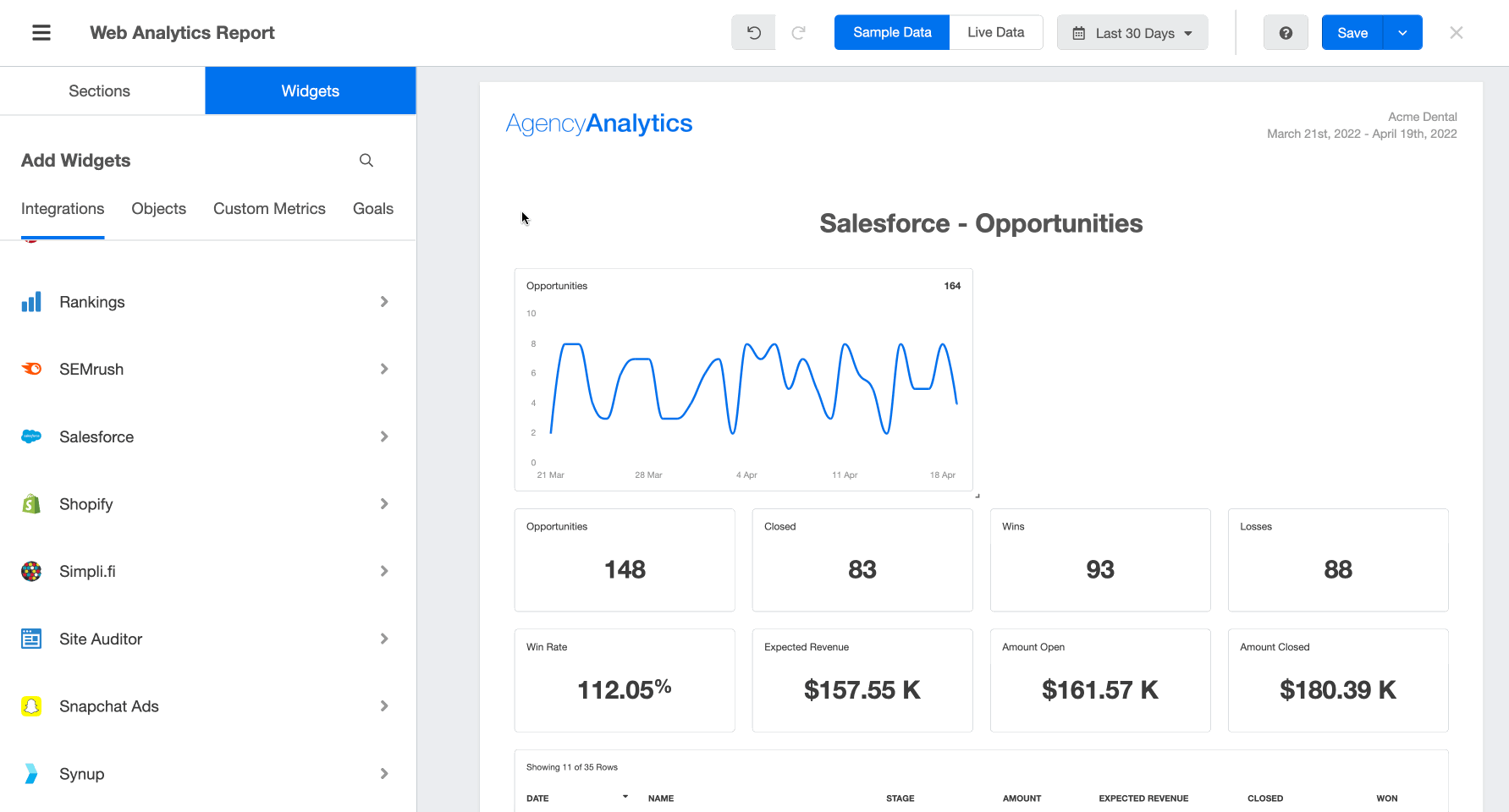Viewport: 1509px width, 812px height.
Task: Expand the SEMrush integration chevron
Action: click(384, 369)
